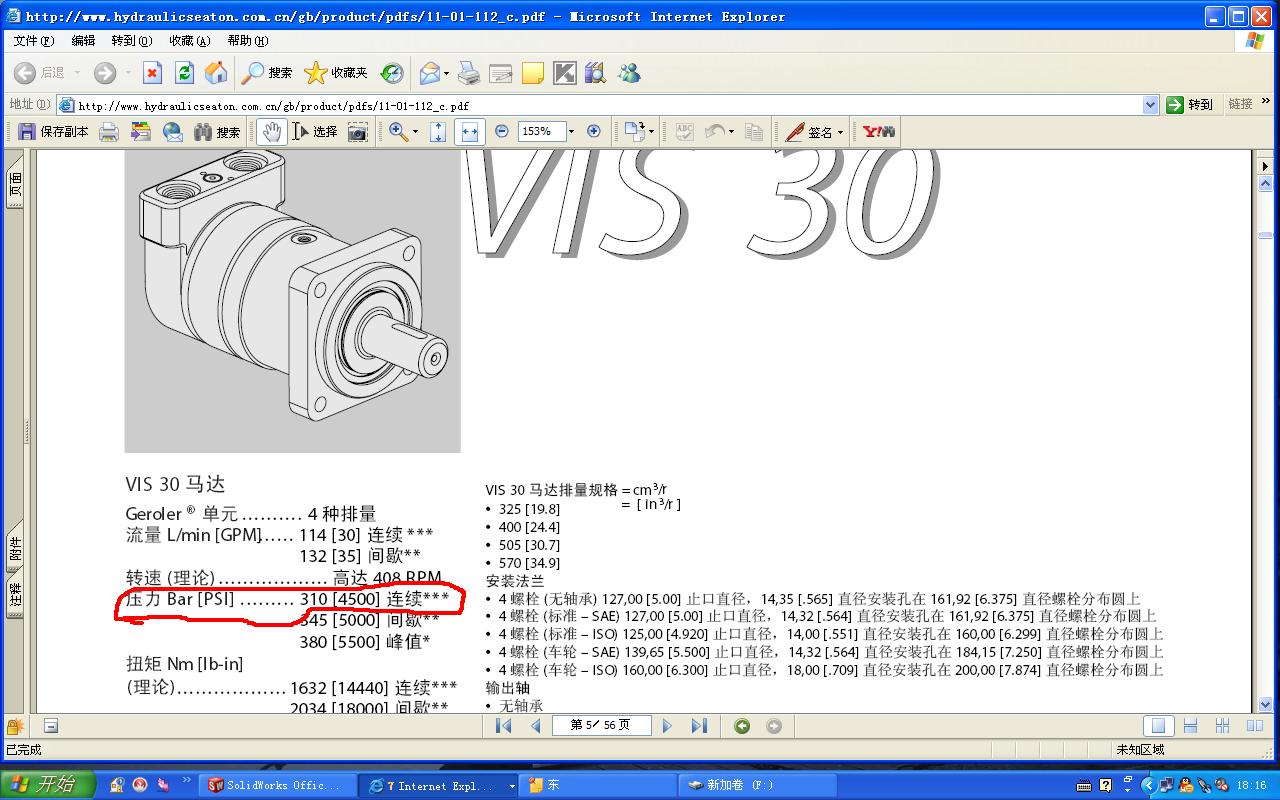The height and width of the screenshot is (800, 1280).
Task: Click the Fit Page height icon
Action: pyautogui.click(x=437, y=132)
